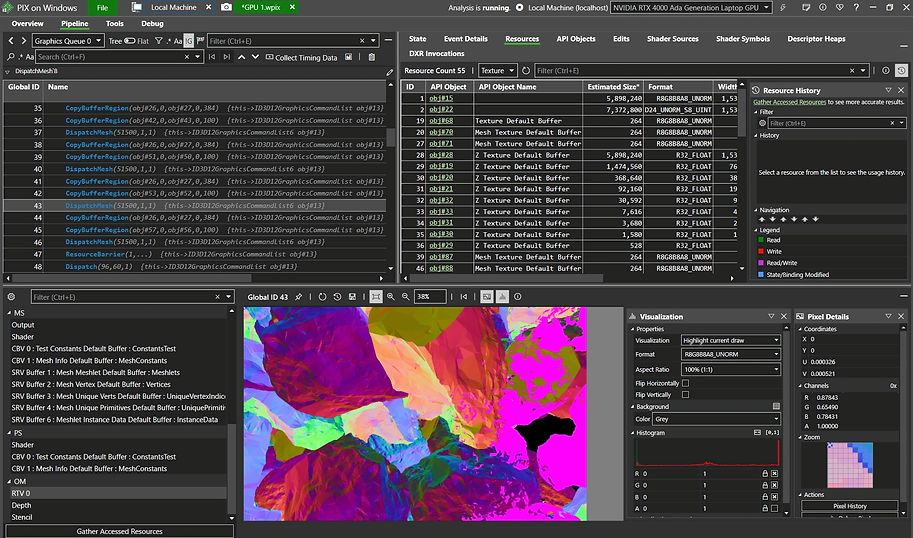
Task: Zoom out on the render target image
Action: pyautogui.click(x=406, y=297)
